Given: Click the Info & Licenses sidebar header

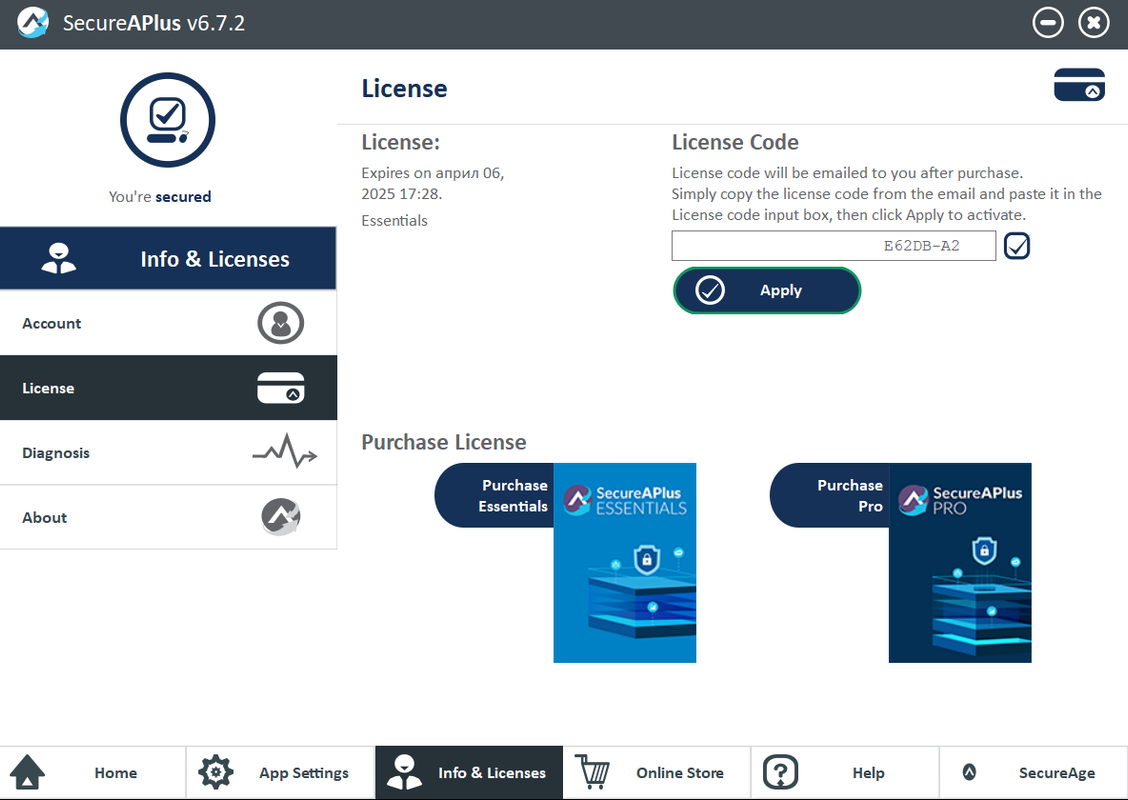Looking at the screenshot, I should click(168, 258).
